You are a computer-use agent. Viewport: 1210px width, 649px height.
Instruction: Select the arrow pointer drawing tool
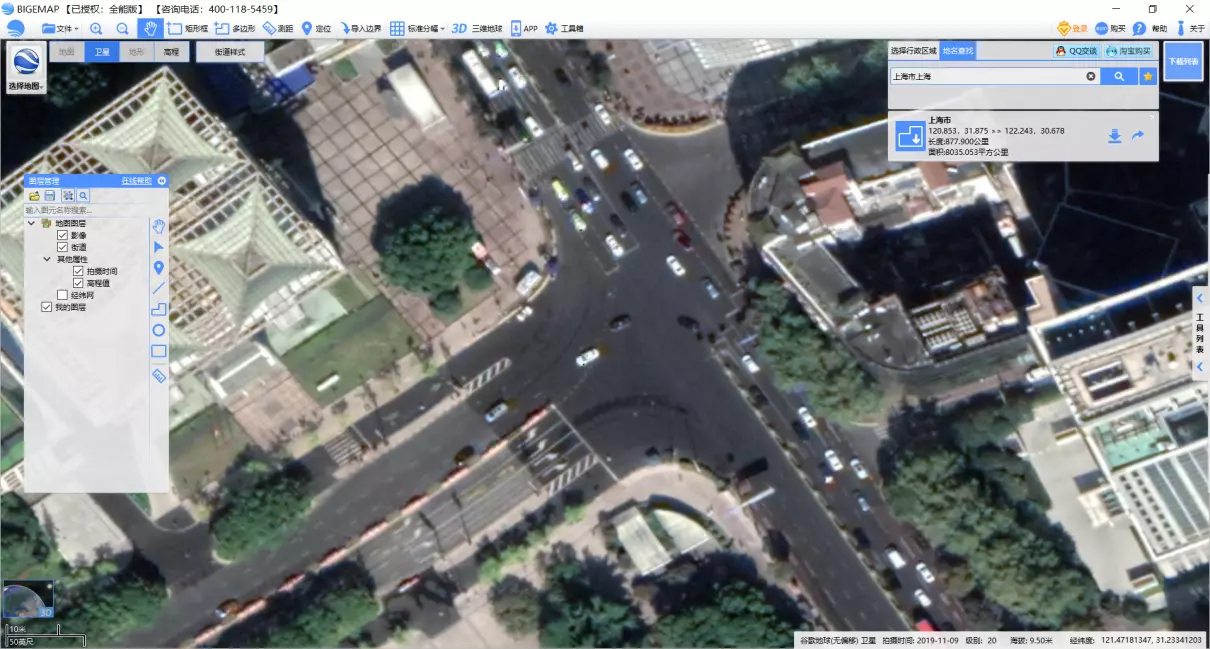pos(158,247)
